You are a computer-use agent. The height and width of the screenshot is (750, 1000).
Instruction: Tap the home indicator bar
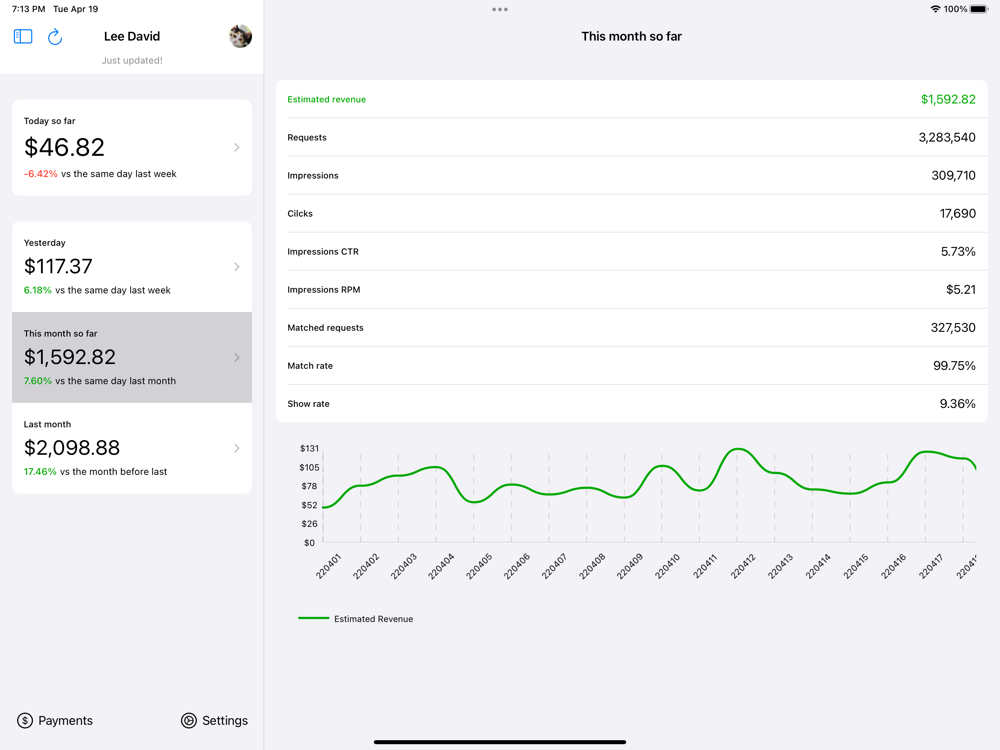[x=500, y=742]
